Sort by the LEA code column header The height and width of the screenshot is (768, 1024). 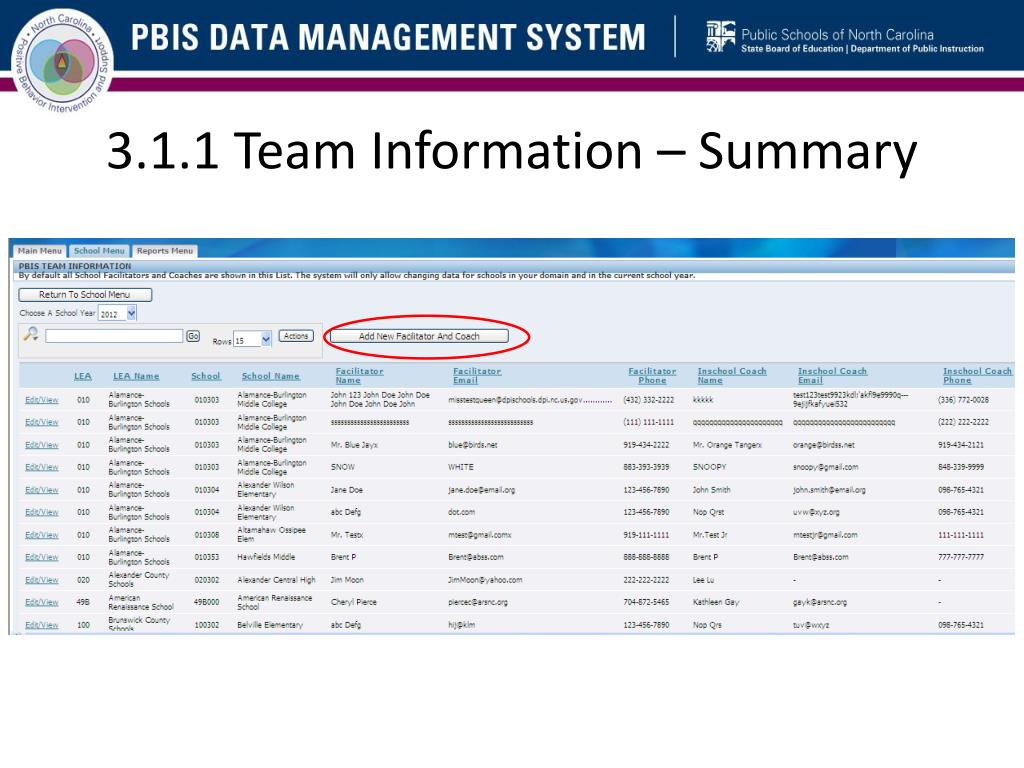coord(83,376)
